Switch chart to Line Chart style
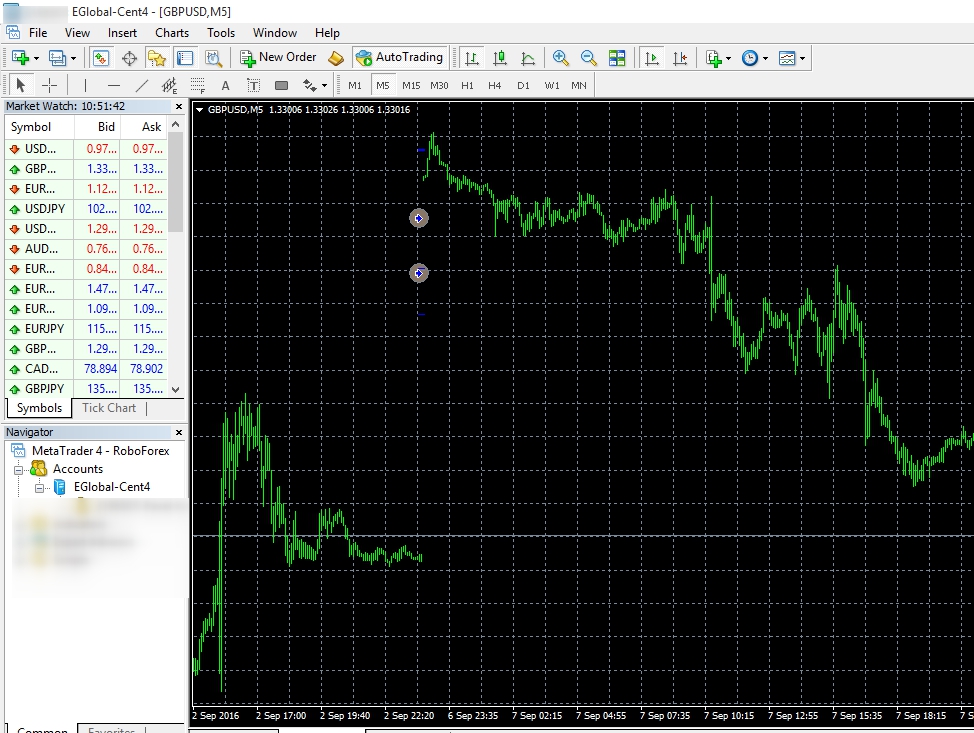The height and width of the screenshot is (733, 974). (528, 58)
